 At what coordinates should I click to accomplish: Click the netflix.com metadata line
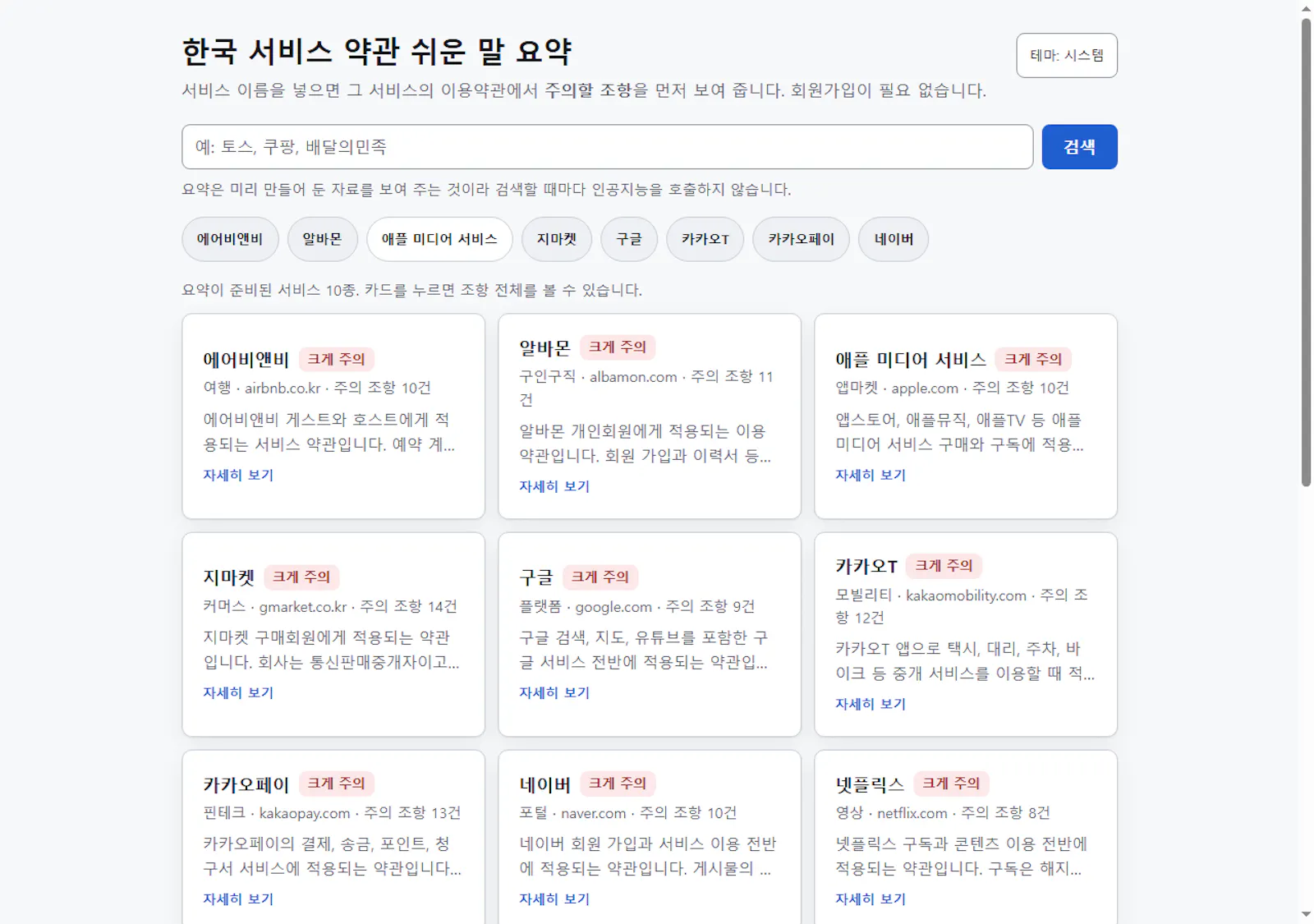(x=943, y=812)
